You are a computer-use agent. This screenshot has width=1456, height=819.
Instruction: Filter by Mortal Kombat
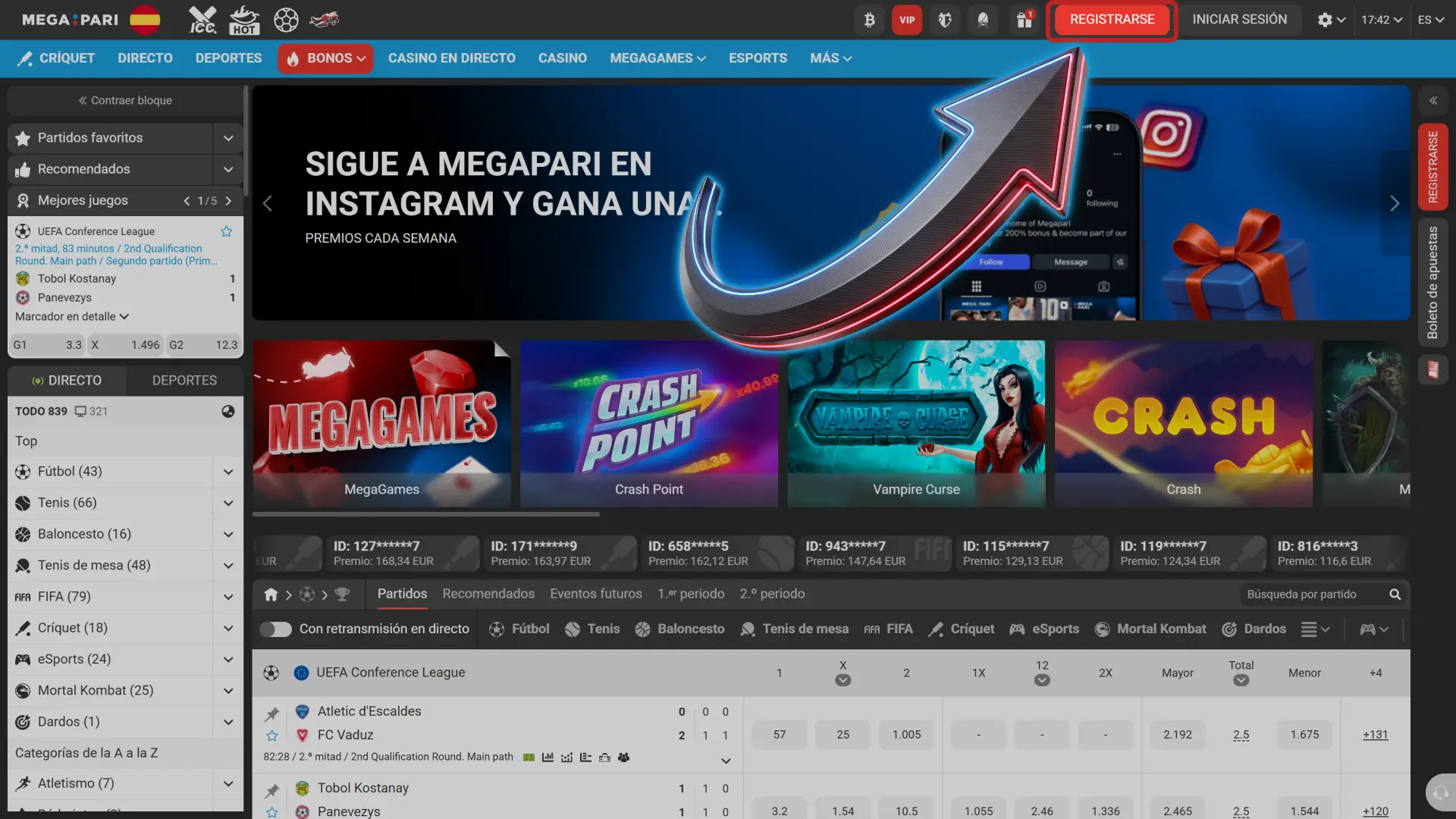[x=1150, y=629]
